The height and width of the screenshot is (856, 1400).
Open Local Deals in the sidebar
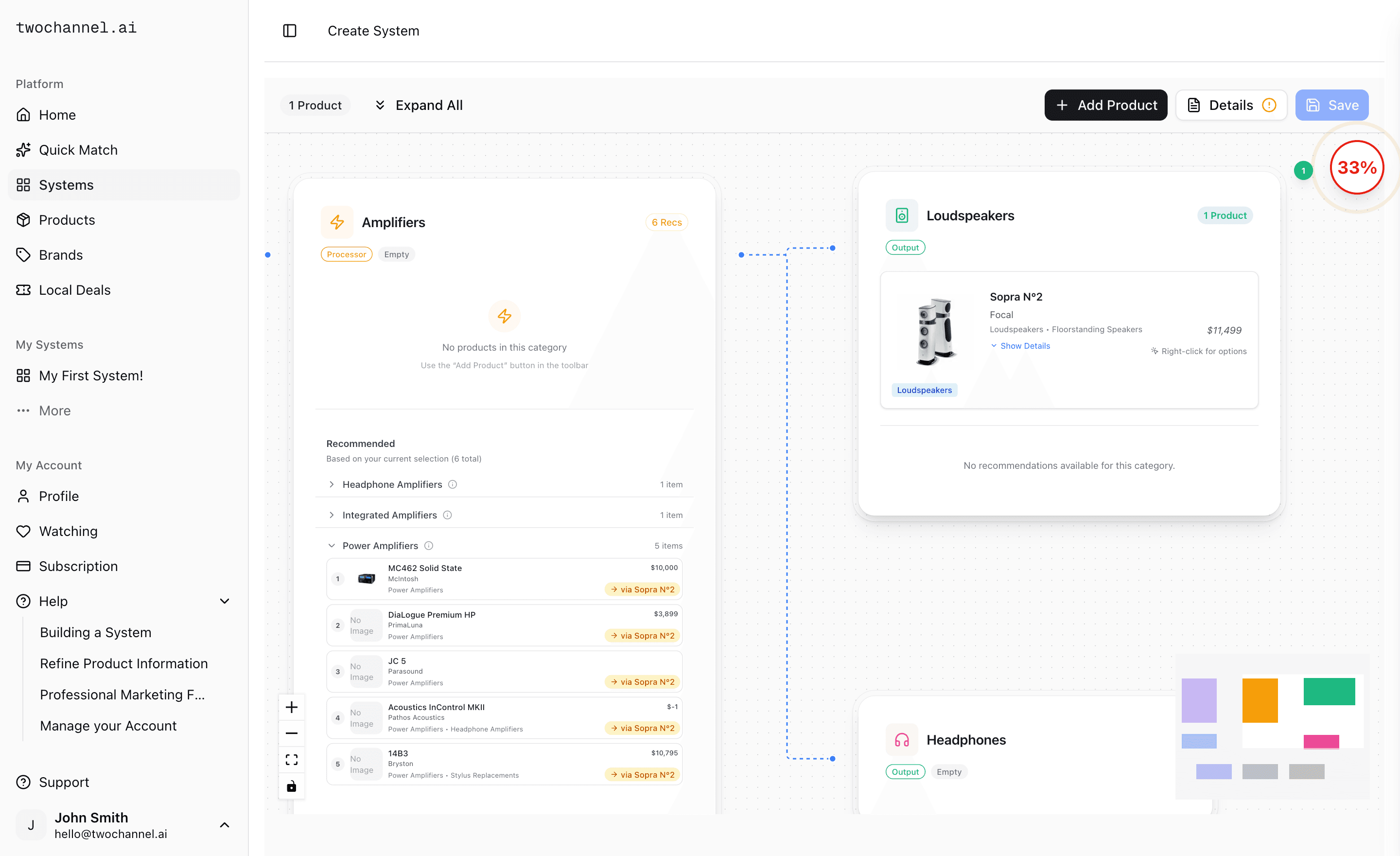pyautogui.click(x=74, y=290)
